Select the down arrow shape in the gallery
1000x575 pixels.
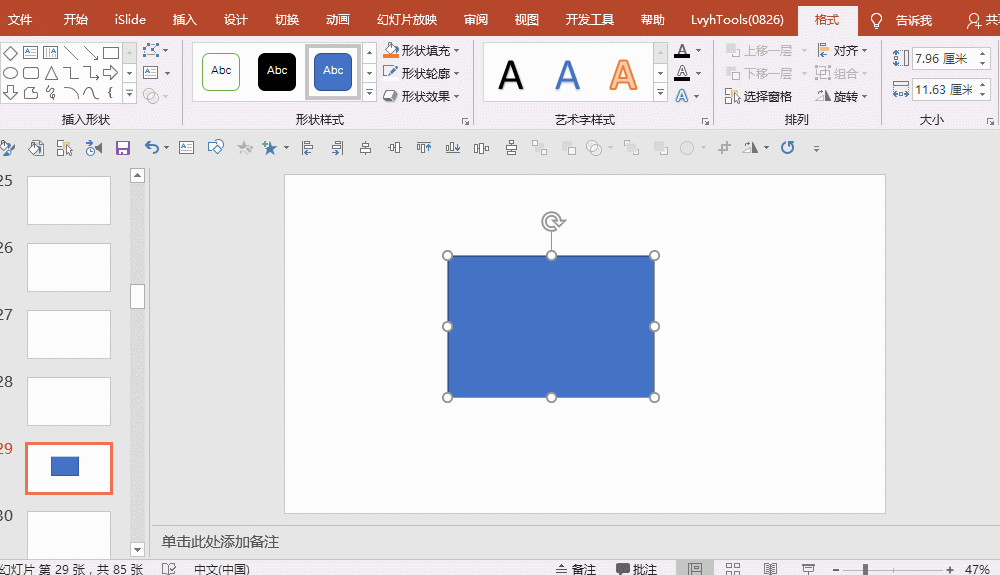(x=10, y=93)
